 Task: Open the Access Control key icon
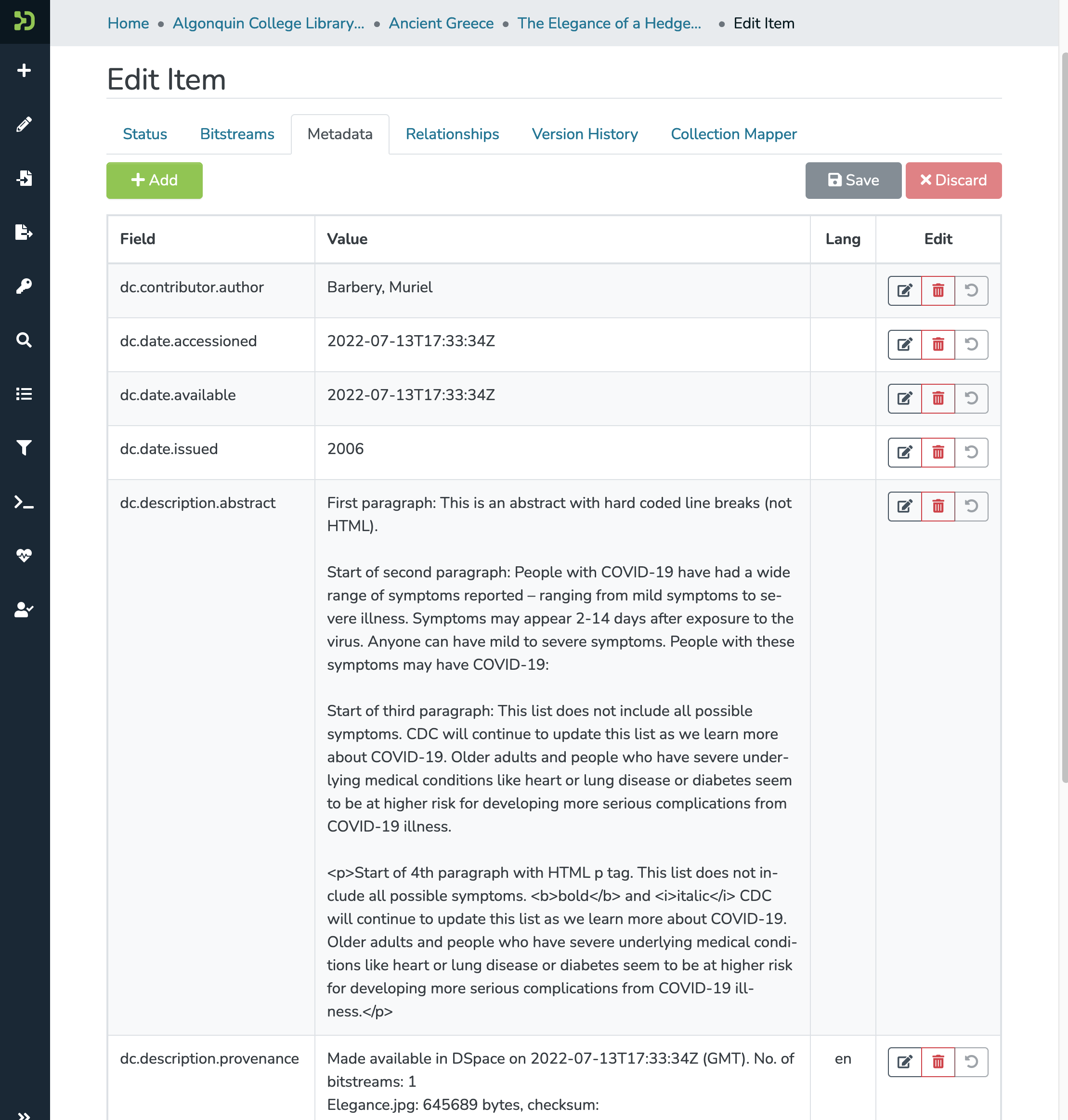point(24,286)
